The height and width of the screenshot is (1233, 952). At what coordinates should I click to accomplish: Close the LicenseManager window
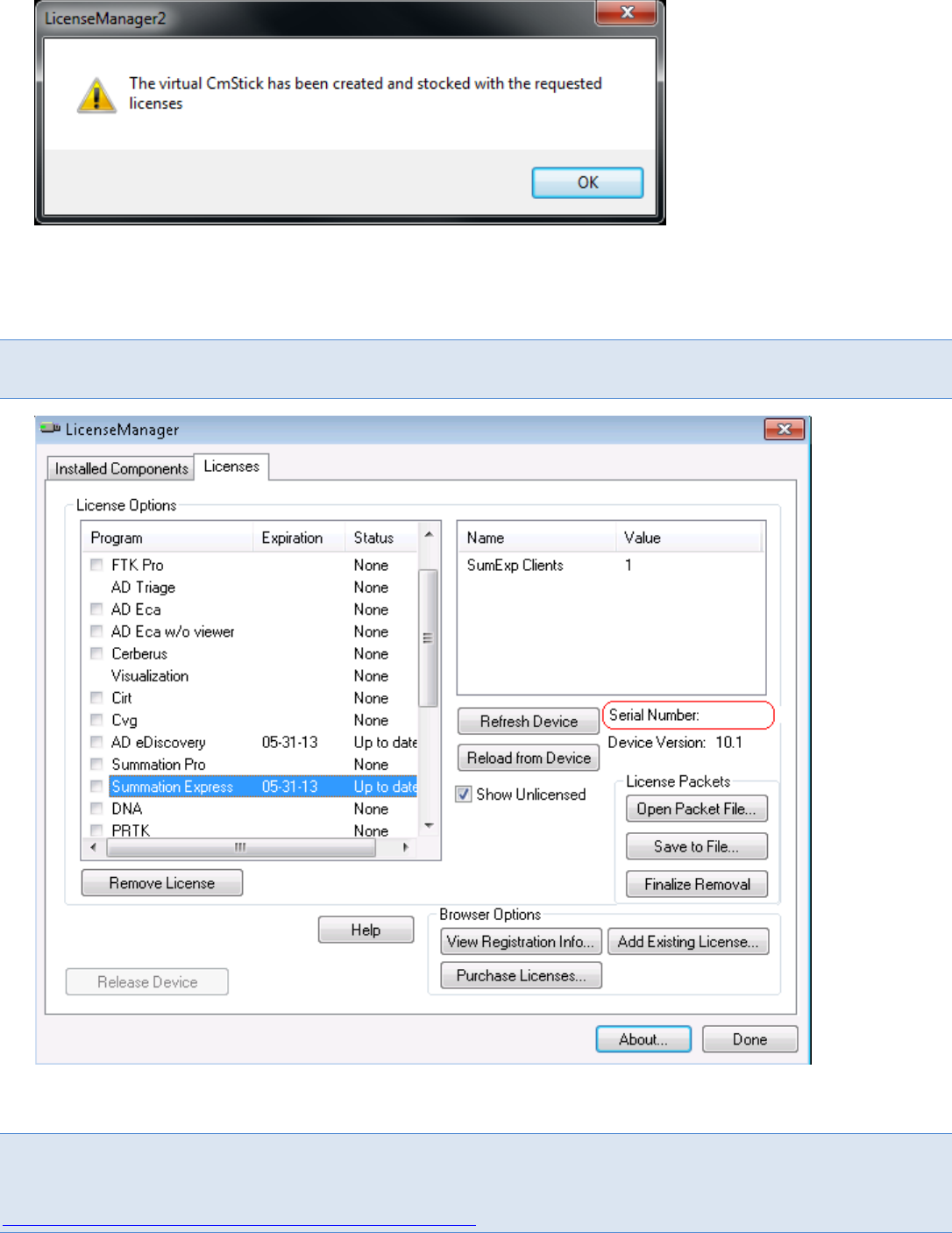[784, 429]
